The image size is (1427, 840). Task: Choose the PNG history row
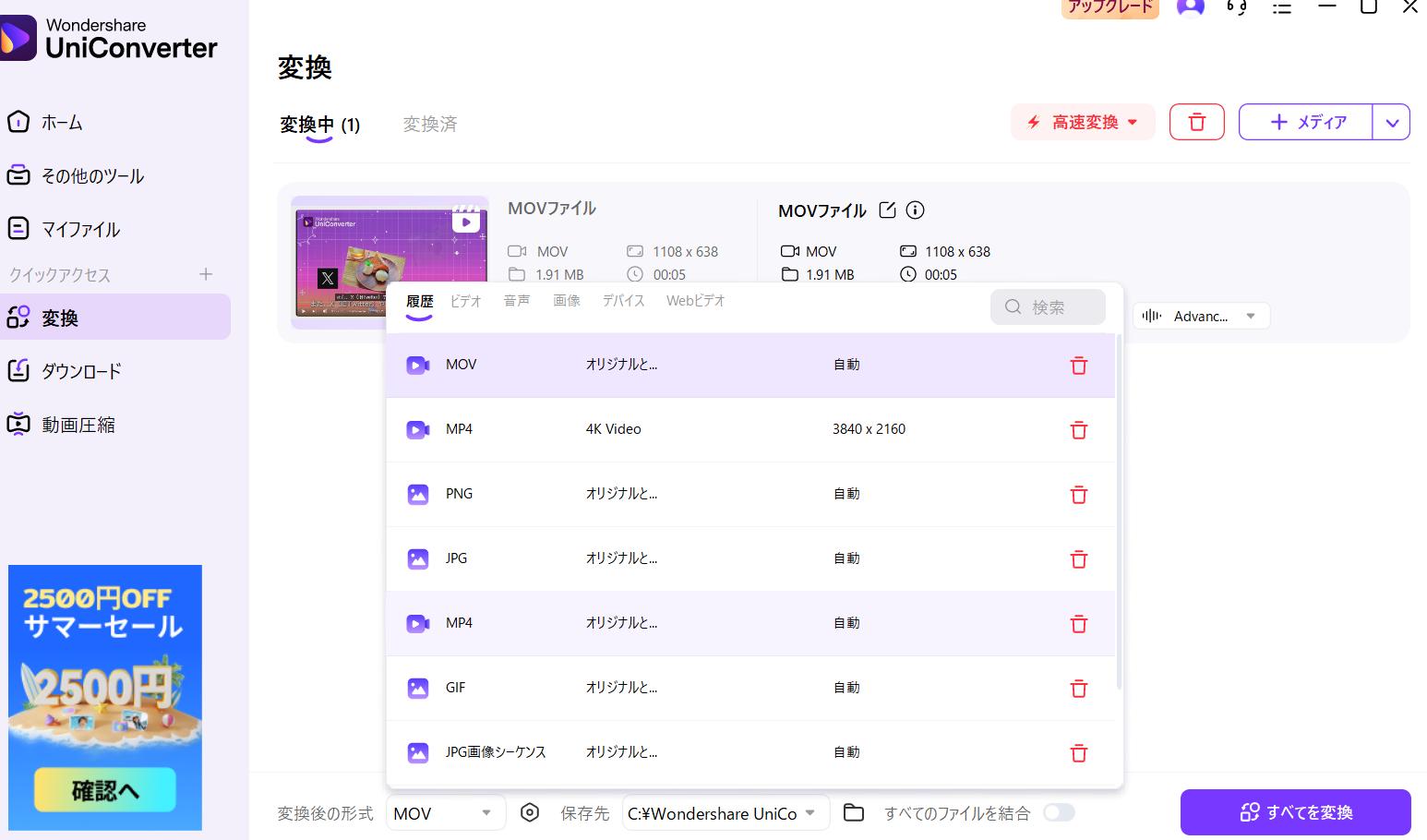(x=750, y=494)
